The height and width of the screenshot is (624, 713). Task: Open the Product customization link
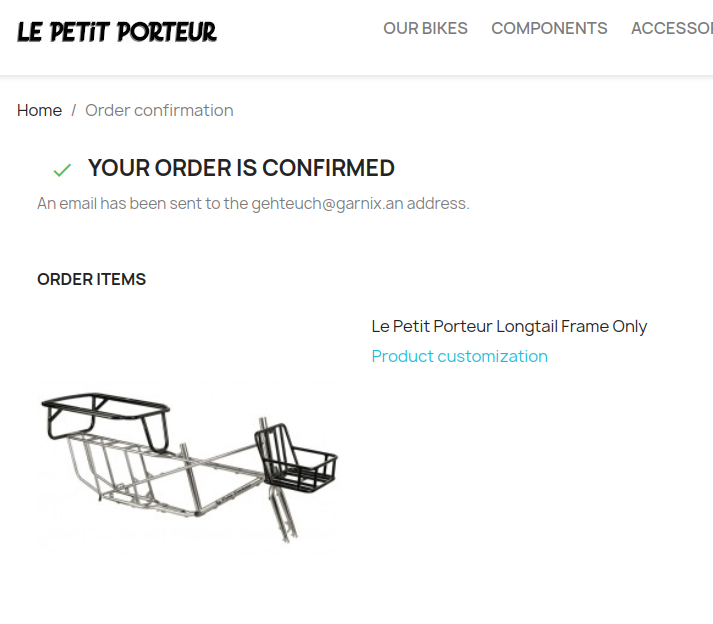pos(459,356)
